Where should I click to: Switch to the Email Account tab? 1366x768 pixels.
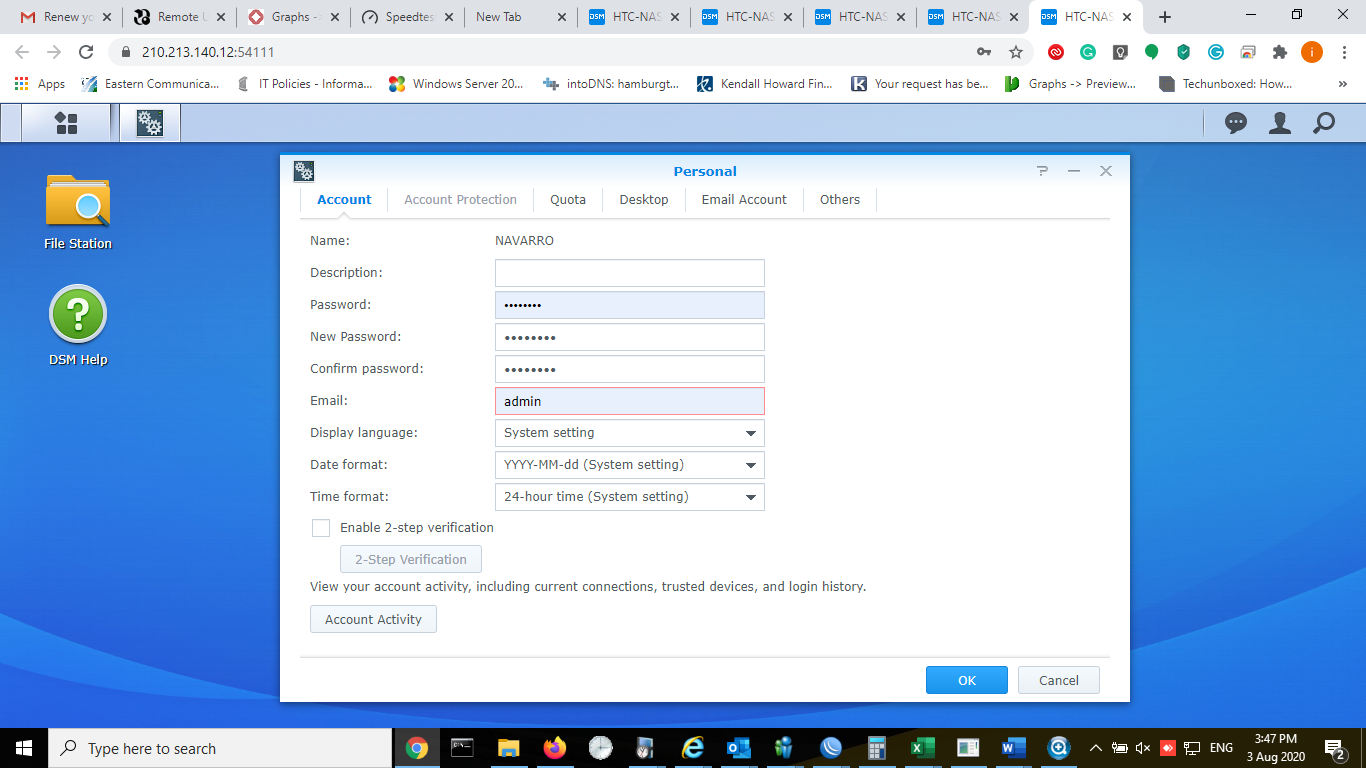(x=744, y=200)
